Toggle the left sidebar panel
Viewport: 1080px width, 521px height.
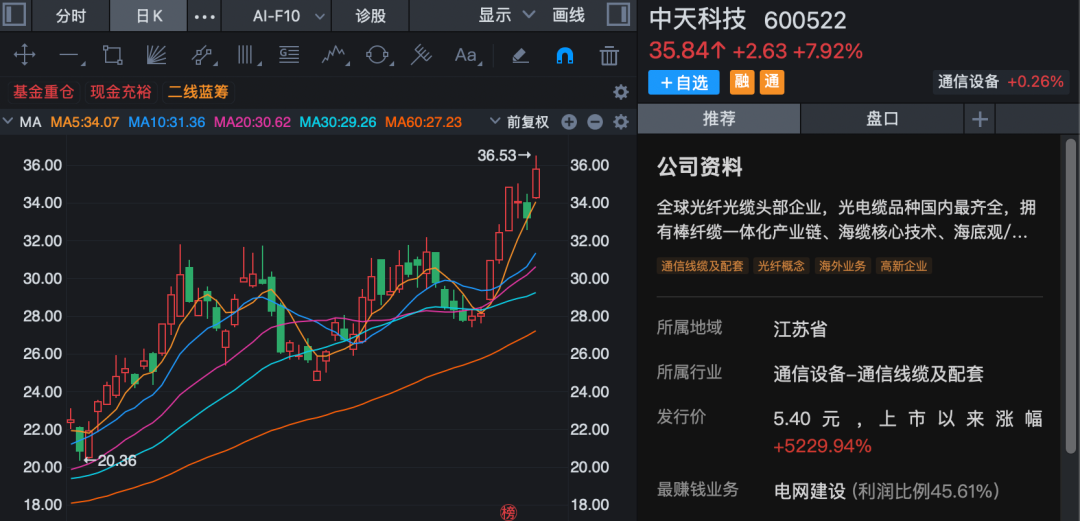14,15
